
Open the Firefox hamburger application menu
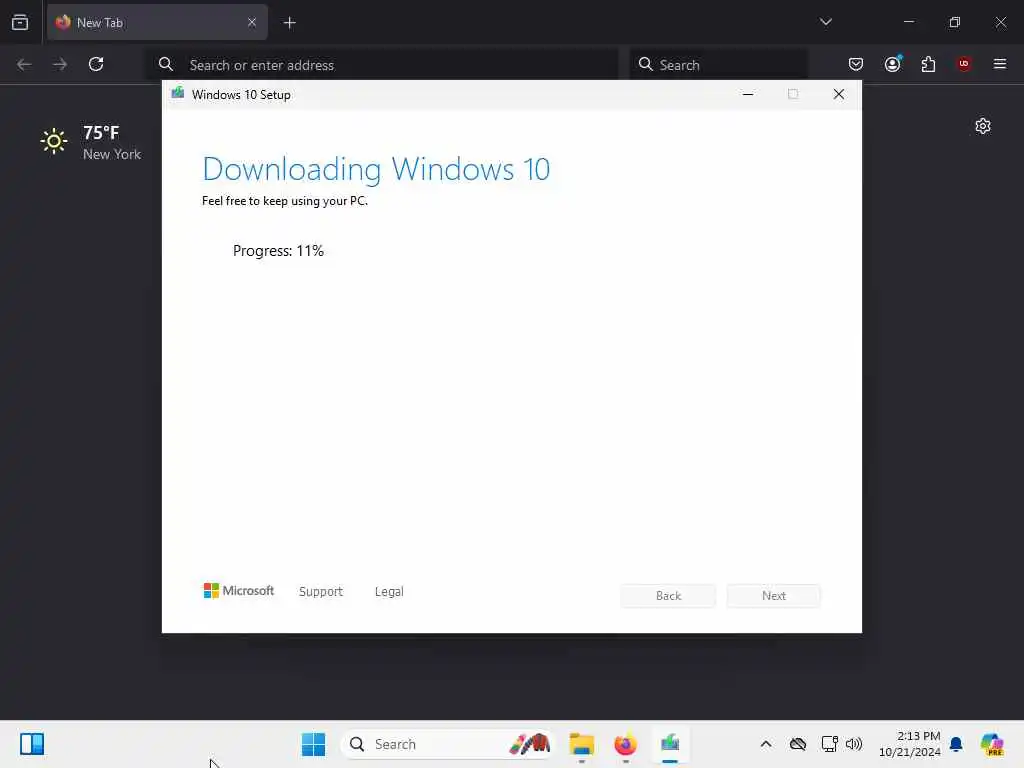point(1000,64)
